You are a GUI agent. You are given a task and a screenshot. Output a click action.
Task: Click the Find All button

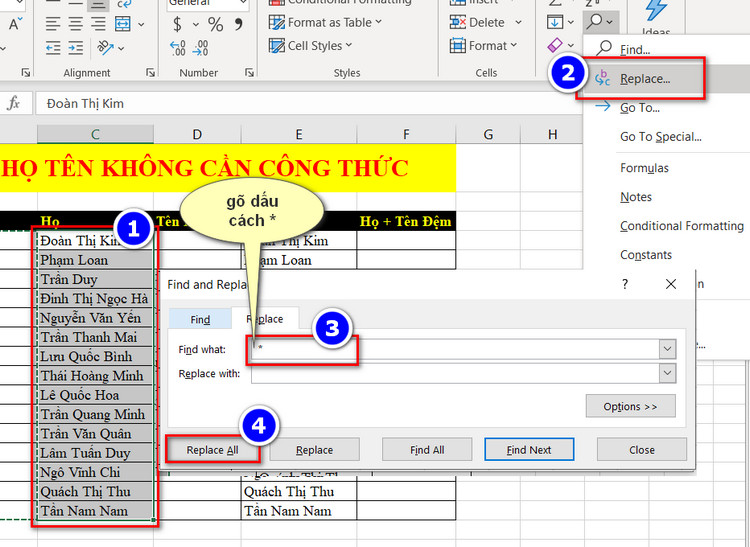[x=427, y=449]
